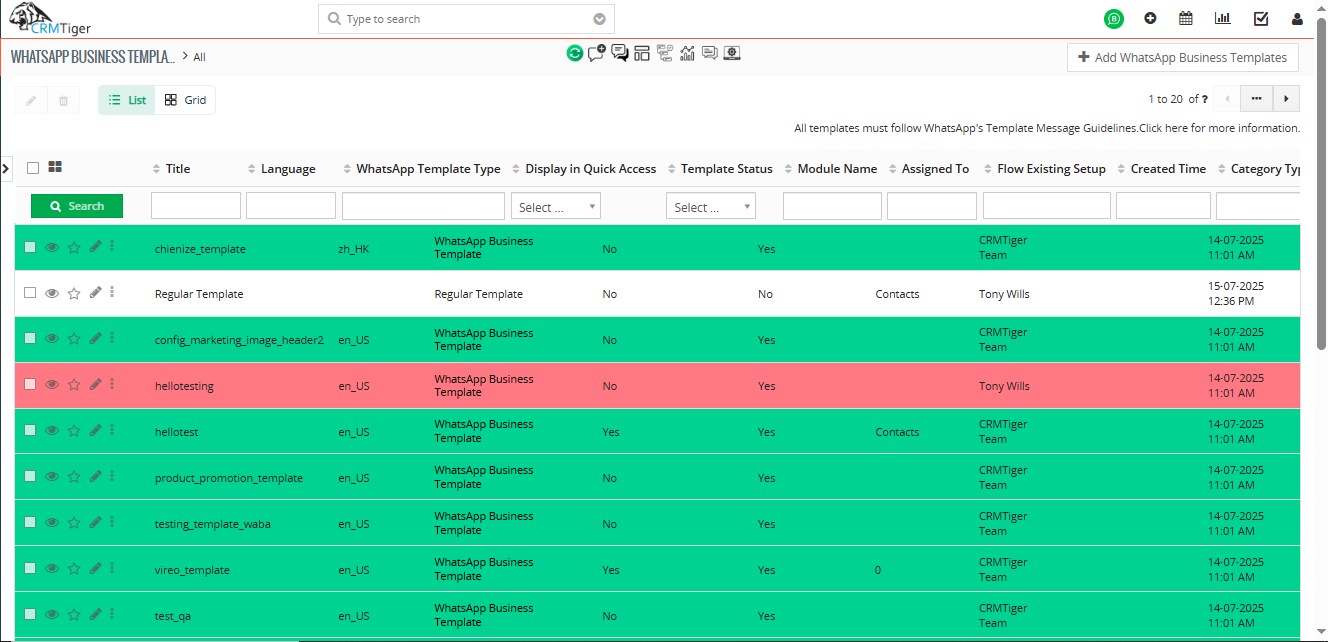Open the analytics line chart icon
Viewport: 1328px width, 642px height.
pos(687,53)
